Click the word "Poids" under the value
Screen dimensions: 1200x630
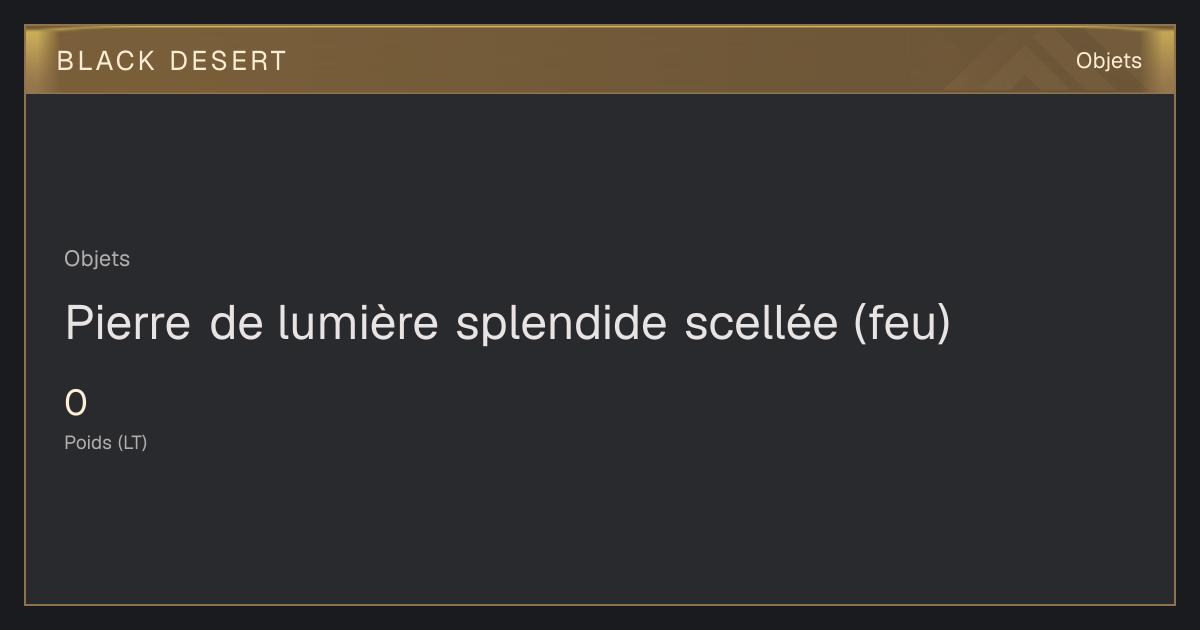[88, 442]
